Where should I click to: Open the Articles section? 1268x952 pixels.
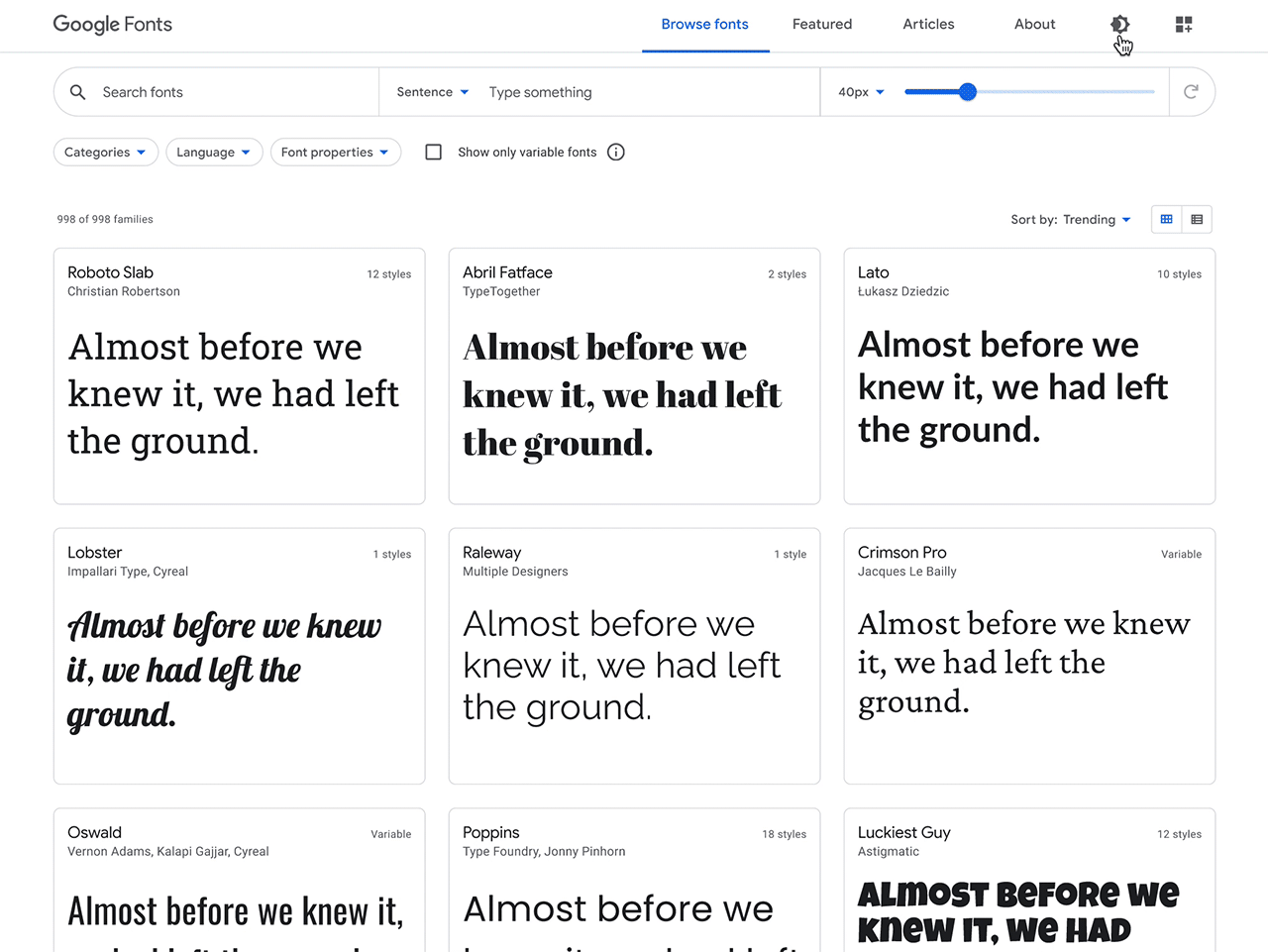coord(927,24)
